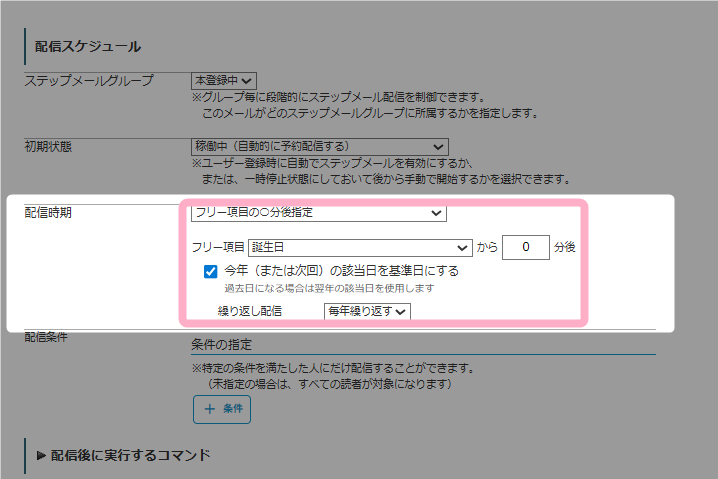Click the フリー項目 label beside 誕生日
Screen dimensions: 718x479
click(x=218, y=247)
